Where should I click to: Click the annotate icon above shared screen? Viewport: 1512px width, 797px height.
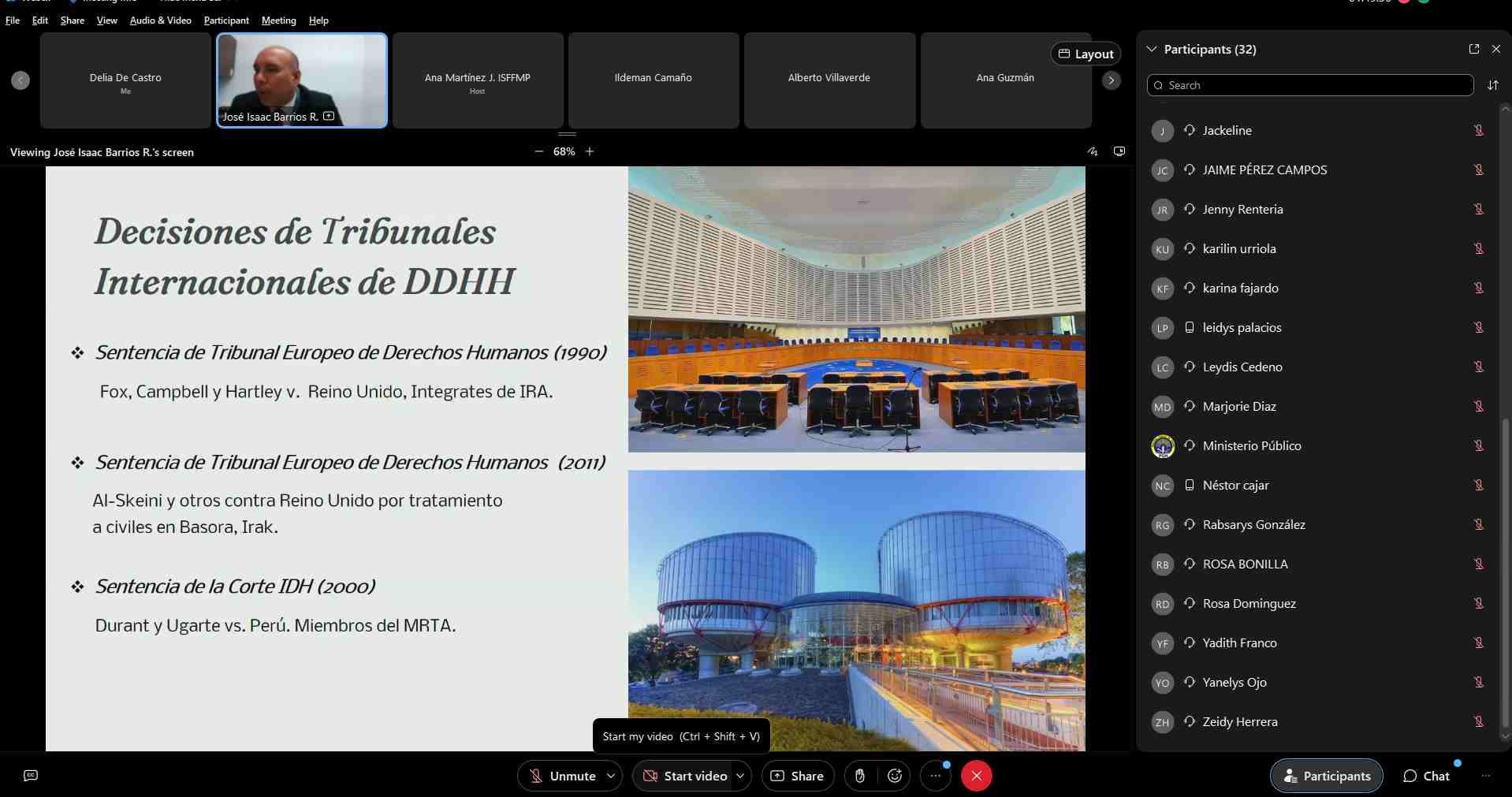tap(1093, 151)
